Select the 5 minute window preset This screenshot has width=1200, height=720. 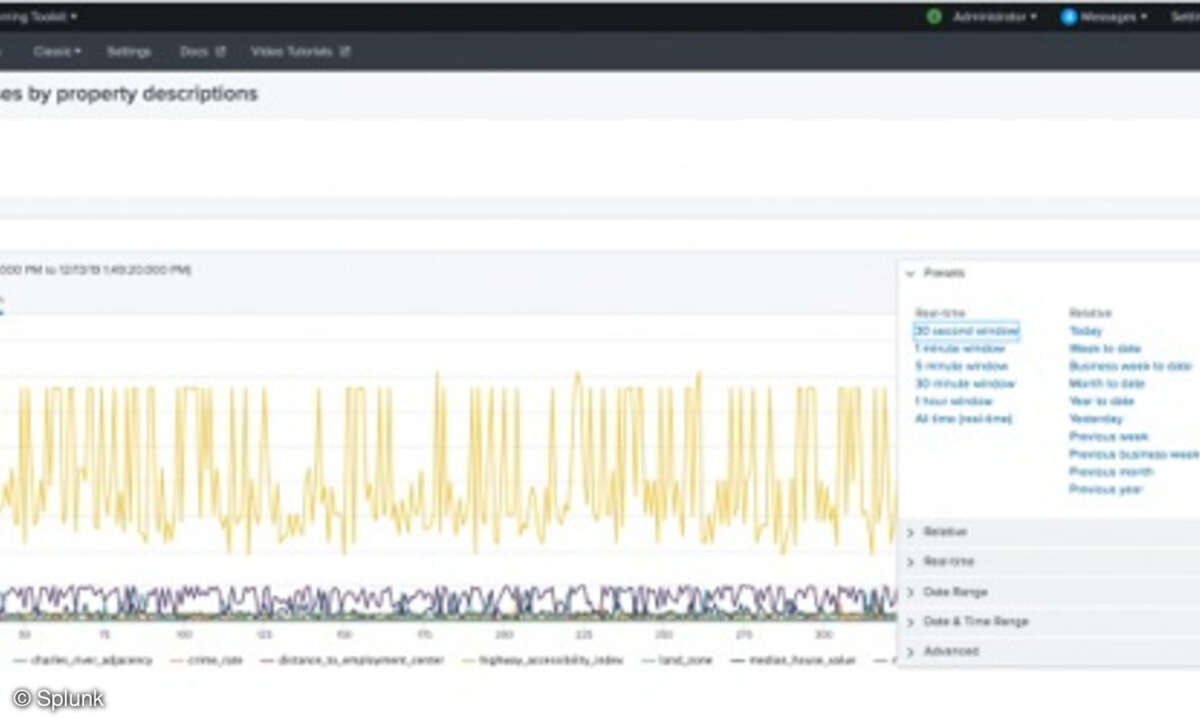coord(961,366)
